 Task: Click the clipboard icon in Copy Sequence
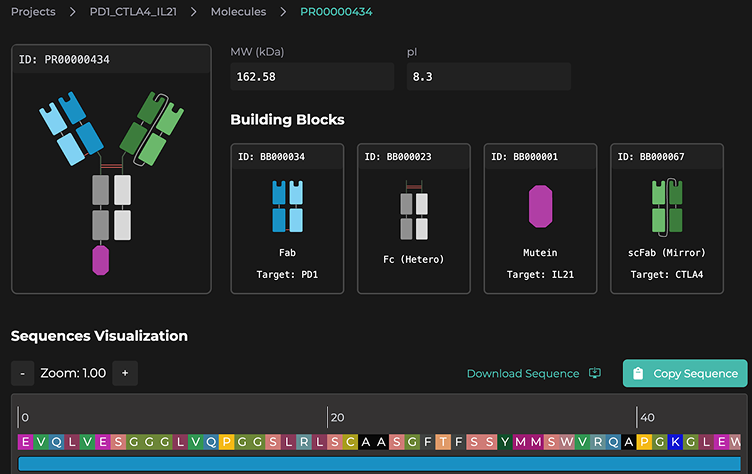pos(639,374)
